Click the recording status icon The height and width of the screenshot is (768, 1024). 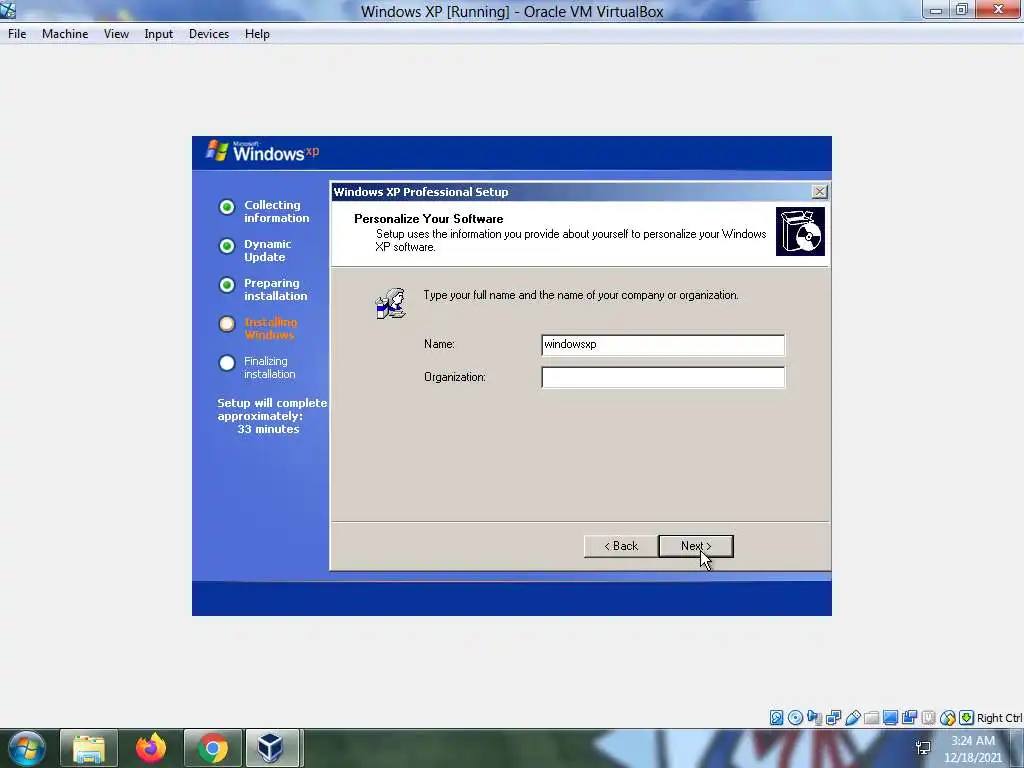pyautogui.click(x=909, y=718)
